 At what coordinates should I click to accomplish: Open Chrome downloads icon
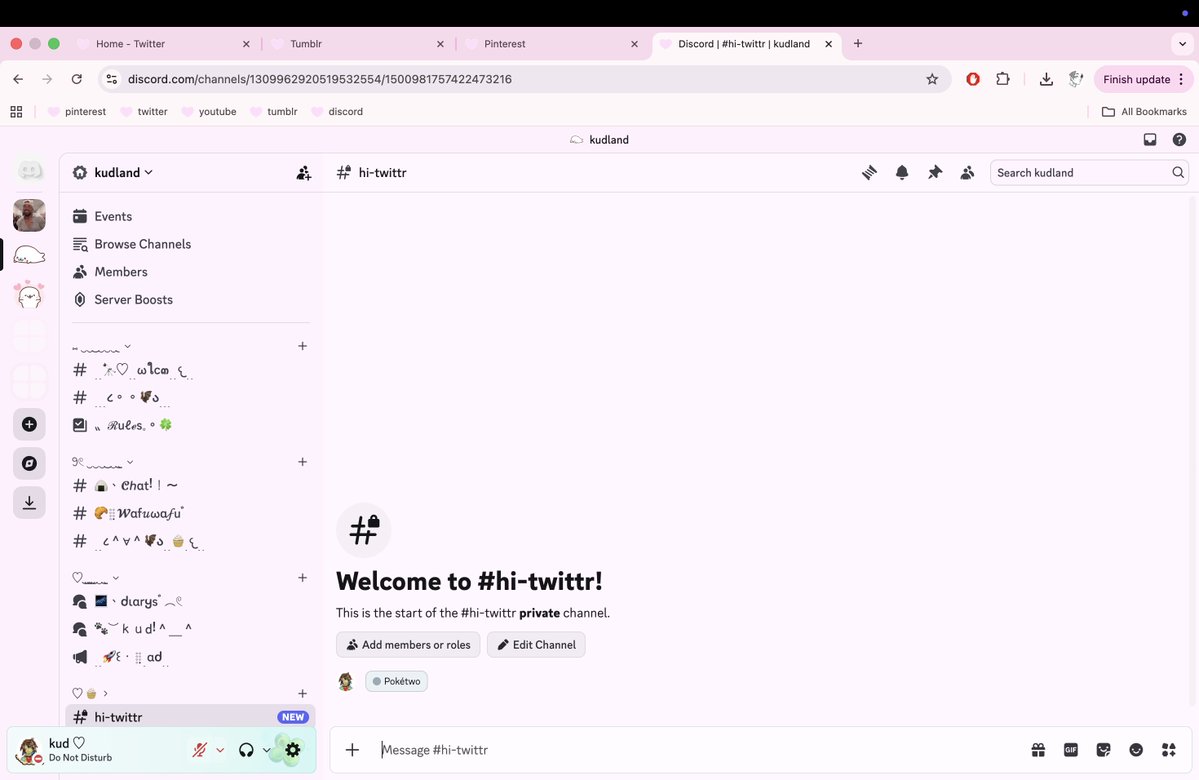tap(1046, 79)
